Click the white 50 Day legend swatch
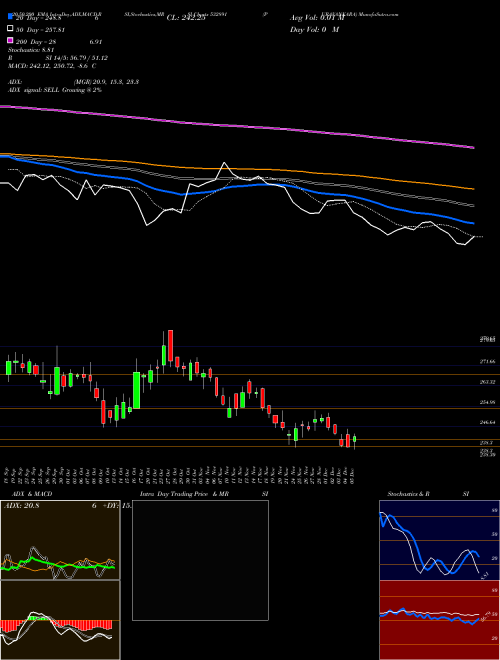This screenshot has height=660, width=500. (x=10, y=29)
